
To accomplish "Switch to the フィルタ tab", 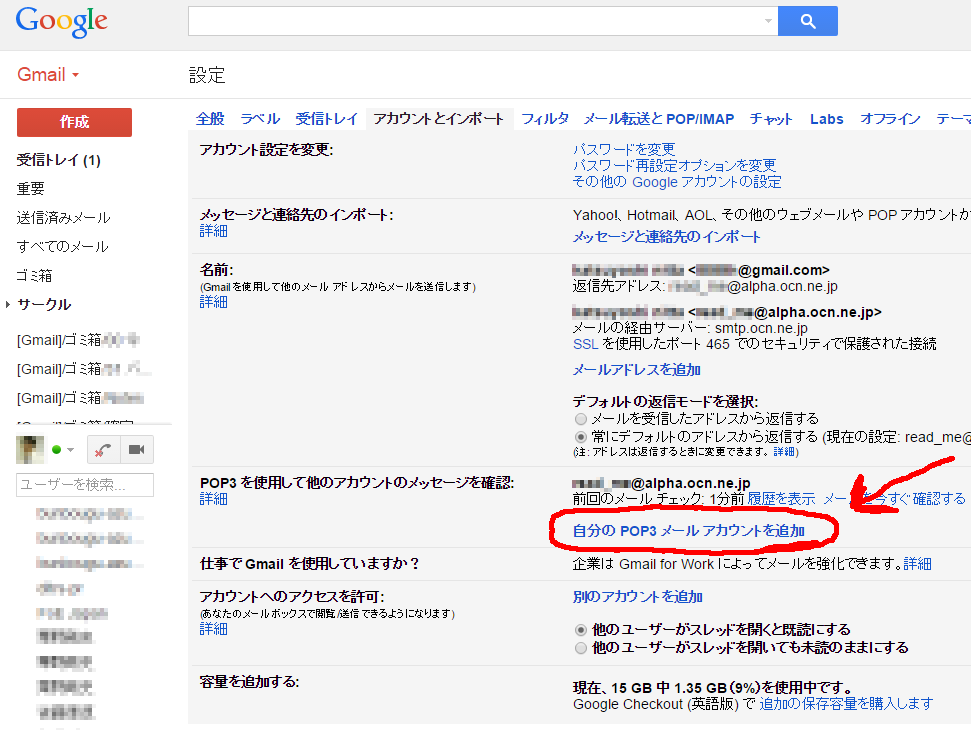I will [x=545, y=118].
